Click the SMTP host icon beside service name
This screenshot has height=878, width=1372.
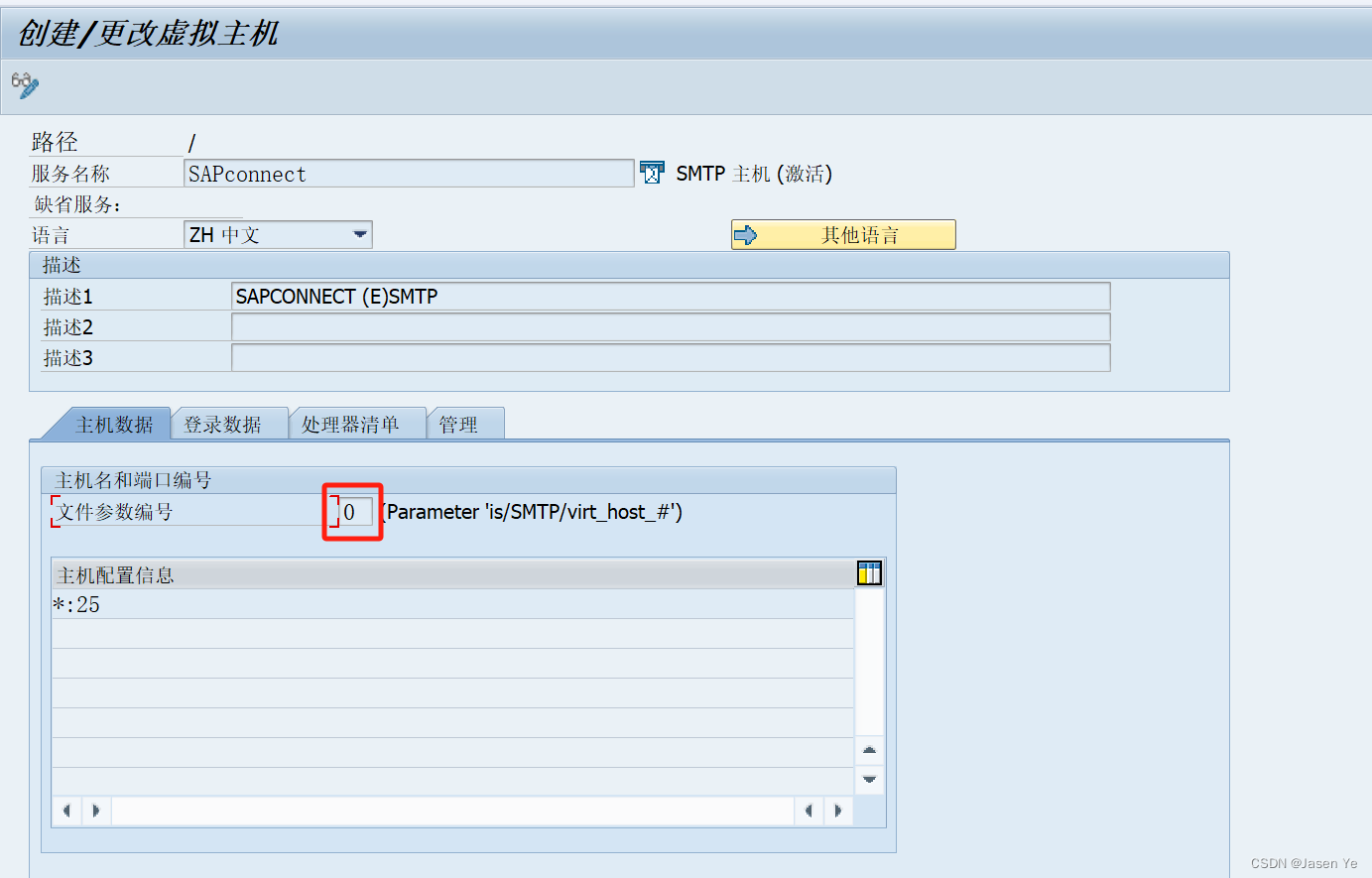pyautogui.click(x=652, y=173)
